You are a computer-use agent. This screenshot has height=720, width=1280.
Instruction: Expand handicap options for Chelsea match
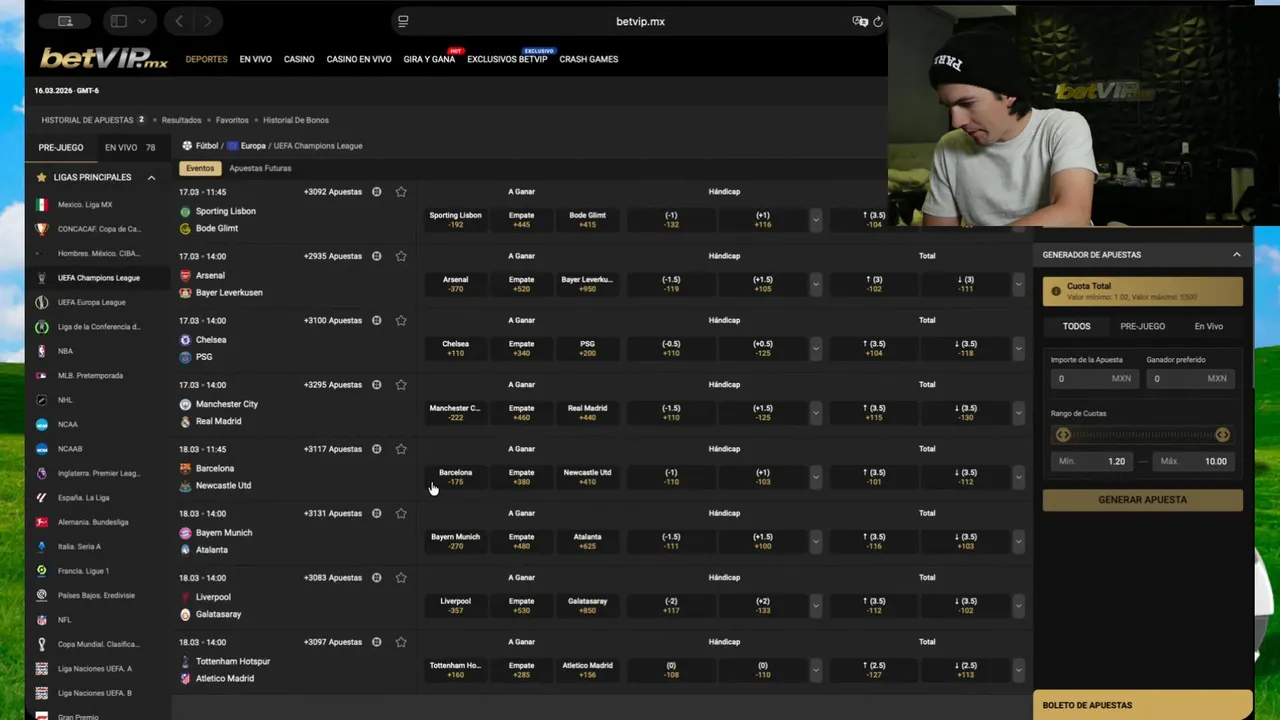click(815, 349)
